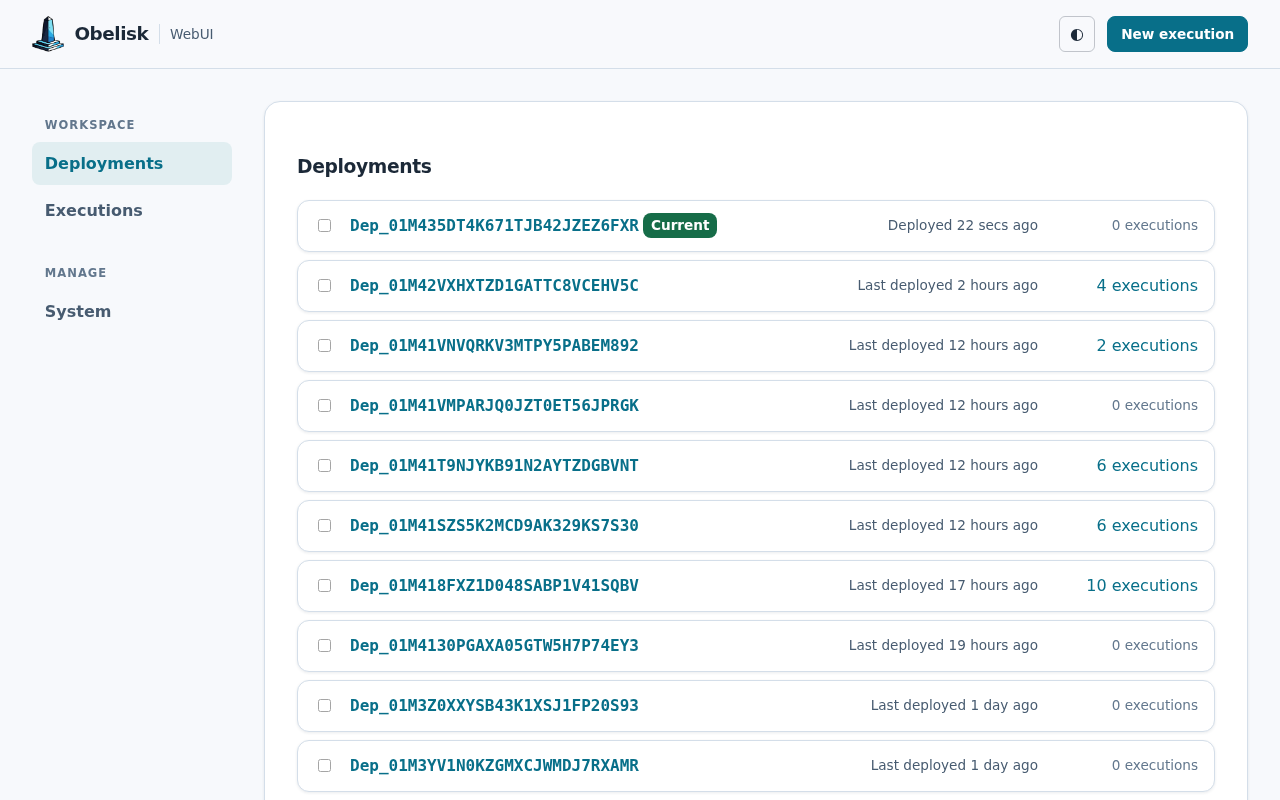
Task: Open deployment Dep_01M435DT4K671TJB42JZEZ6FXR
Action: [494, 225]
